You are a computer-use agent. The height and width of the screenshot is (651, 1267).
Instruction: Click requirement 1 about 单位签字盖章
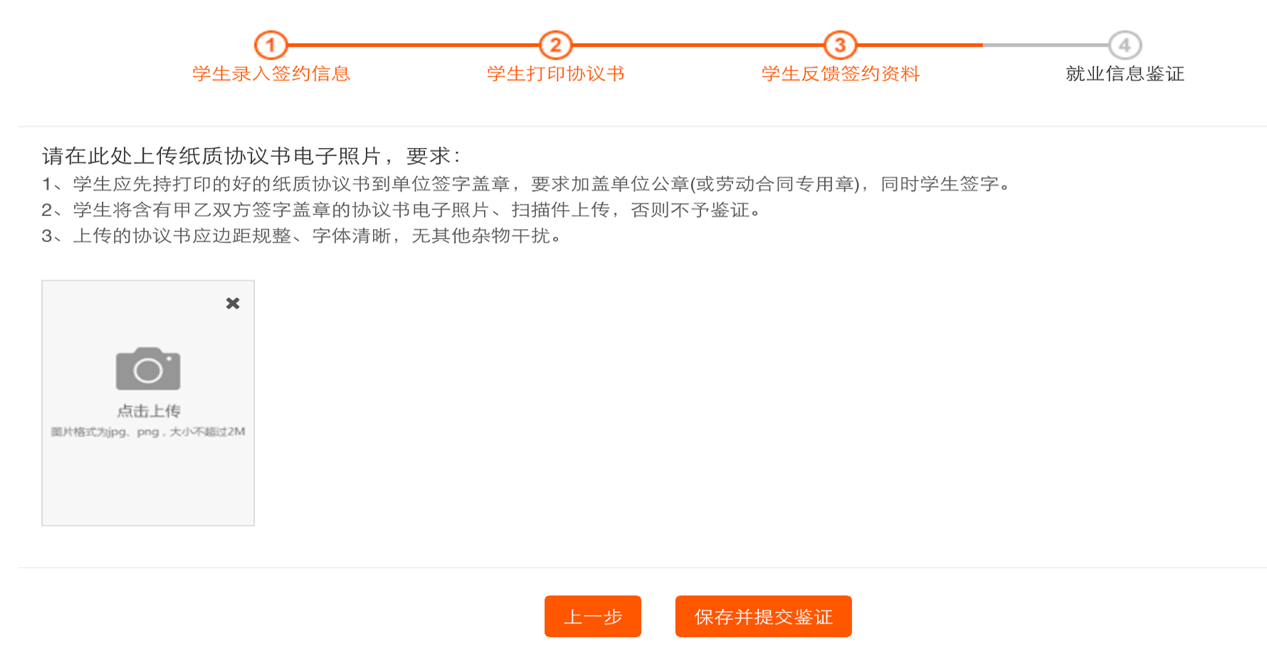coord(526,184)
